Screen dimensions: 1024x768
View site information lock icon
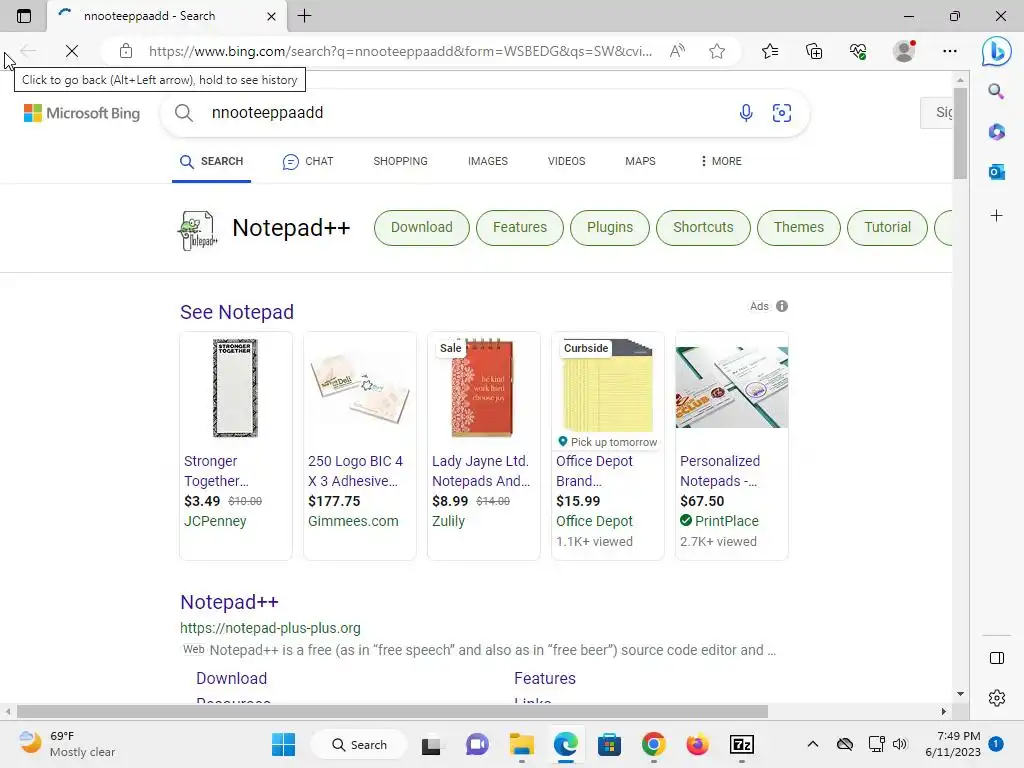pyautogui.click(x=126, y=51)
